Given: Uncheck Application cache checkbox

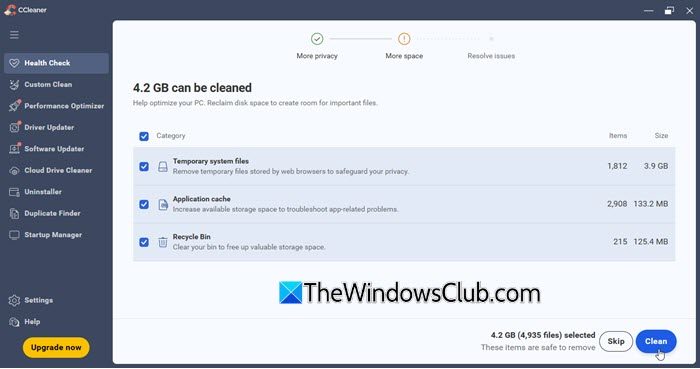Looking at the screenshot, I should click(144, 204).
